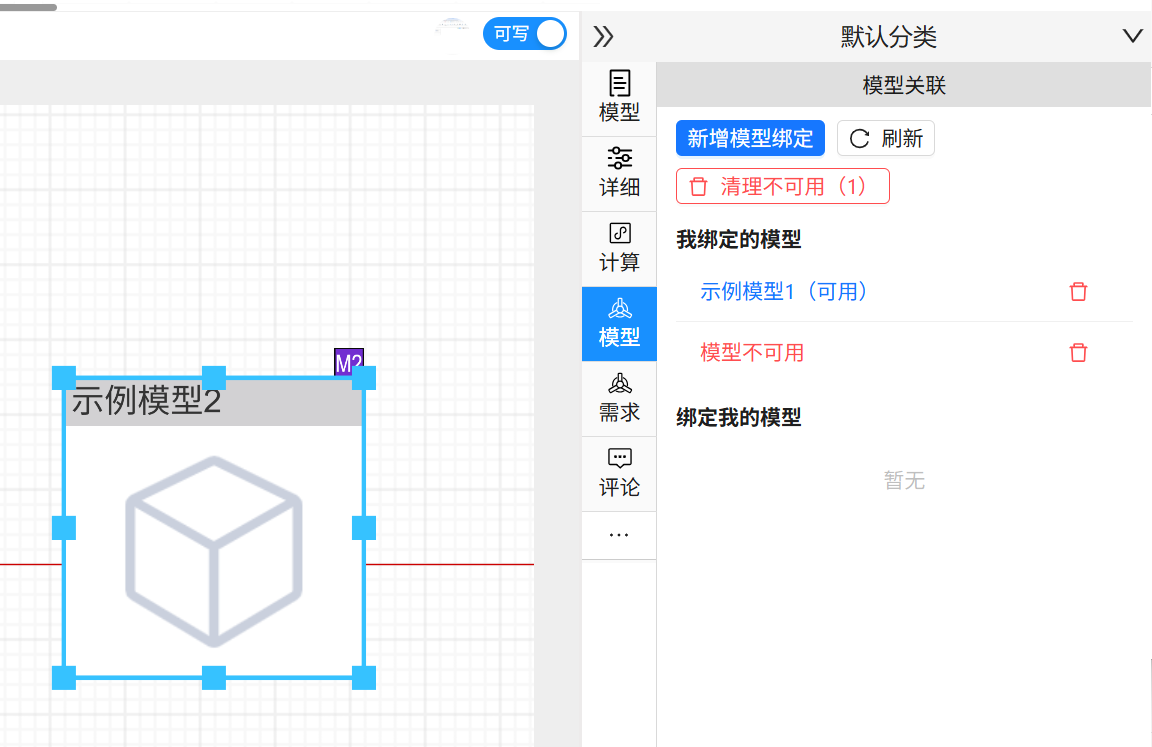Click the 清理不可用 (1) button
Screen dimensions: 1152x747
point(782,186)
